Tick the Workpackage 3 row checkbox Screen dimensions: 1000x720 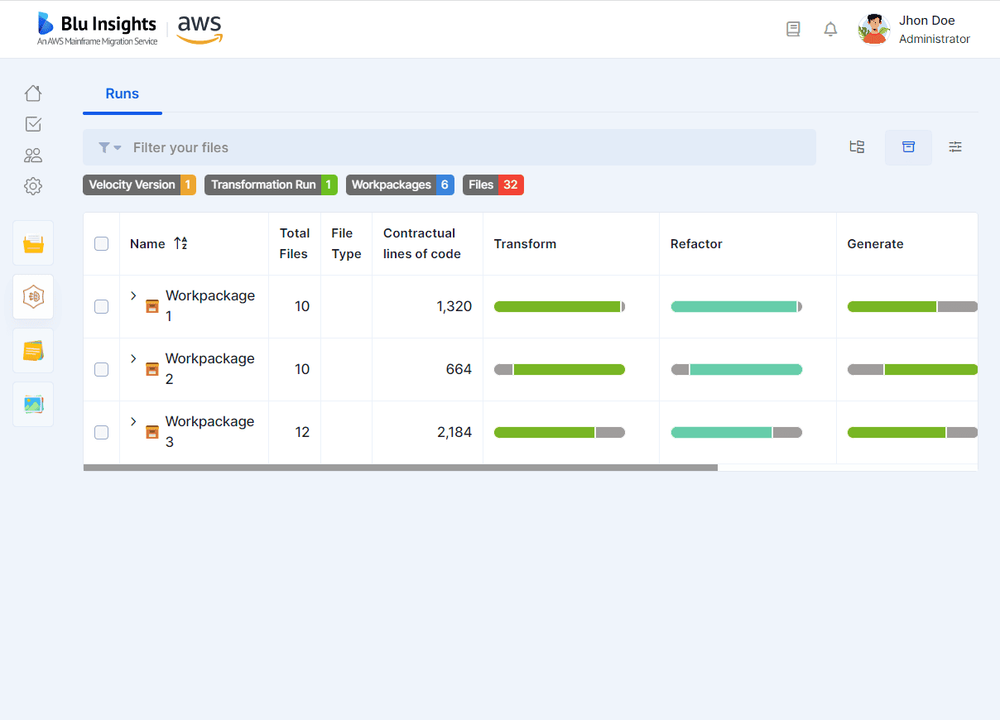pyautogui.click(x=100, y=432)
